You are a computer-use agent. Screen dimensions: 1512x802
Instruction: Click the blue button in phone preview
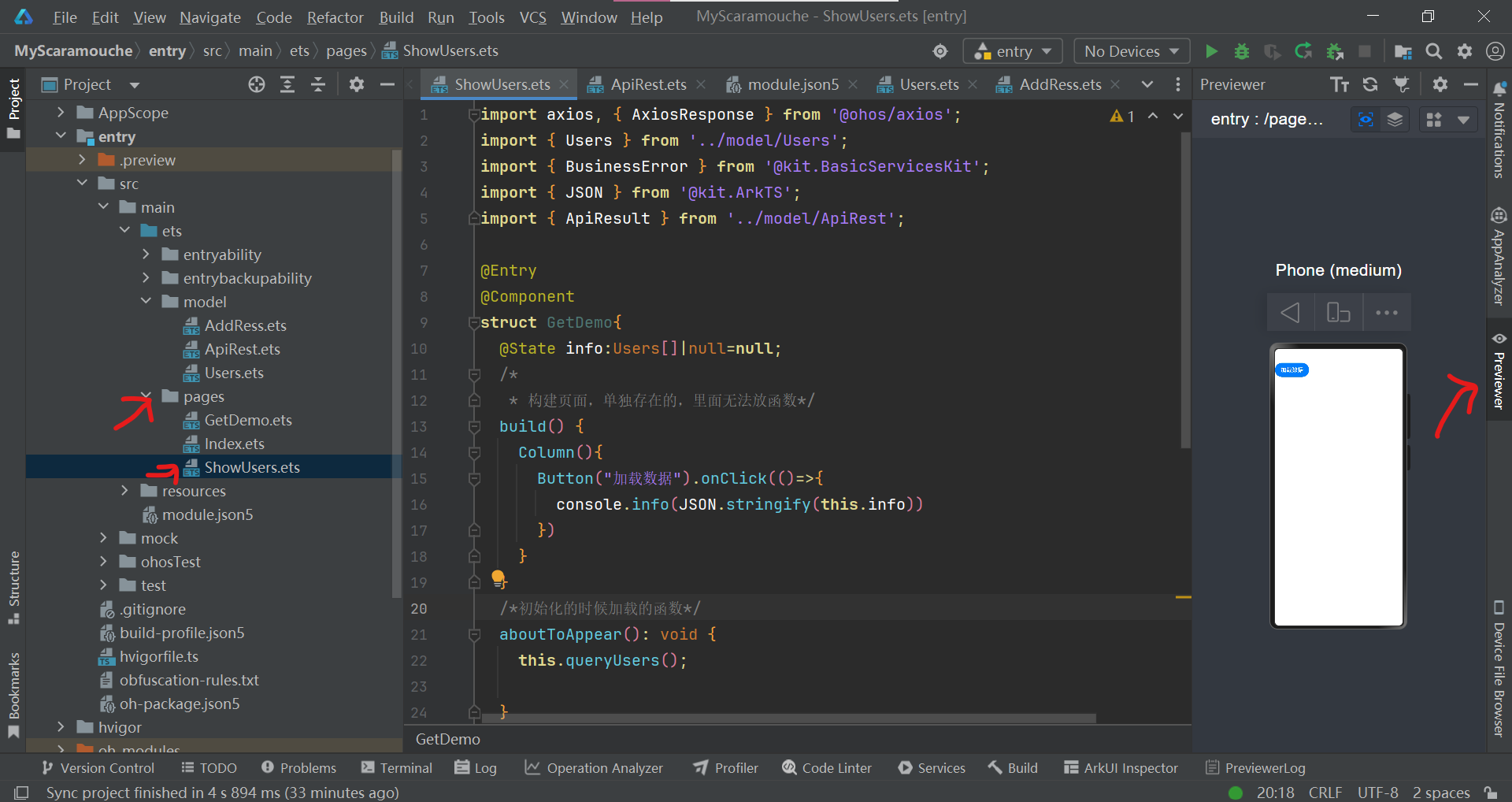[x=1292, y=370]
